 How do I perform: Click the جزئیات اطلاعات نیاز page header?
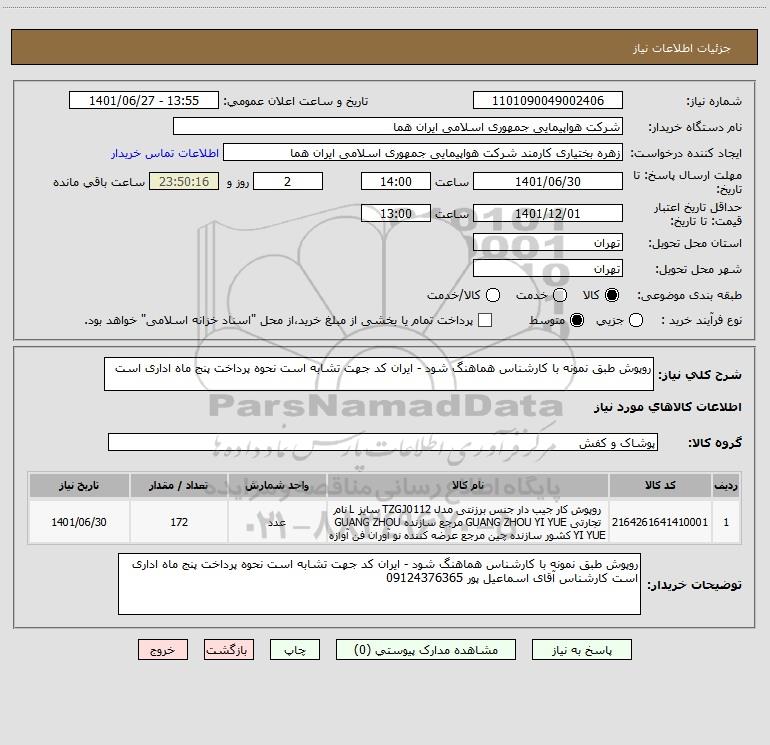coord(682,48)
